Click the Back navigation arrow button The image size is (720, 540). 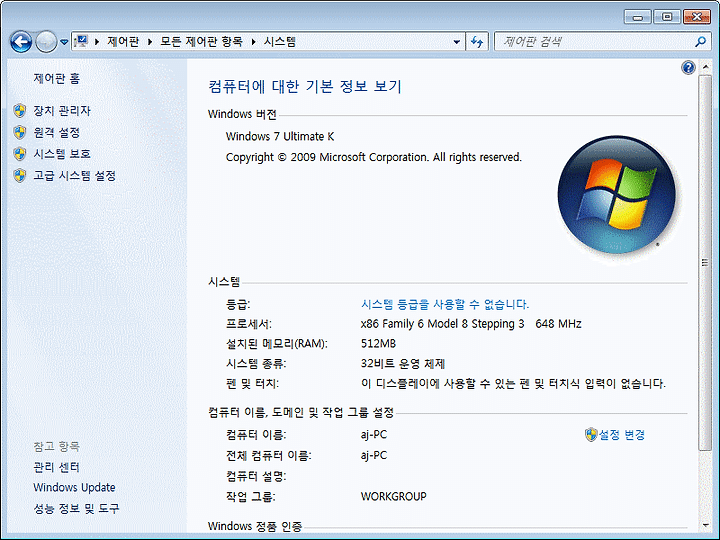(21, 42)
